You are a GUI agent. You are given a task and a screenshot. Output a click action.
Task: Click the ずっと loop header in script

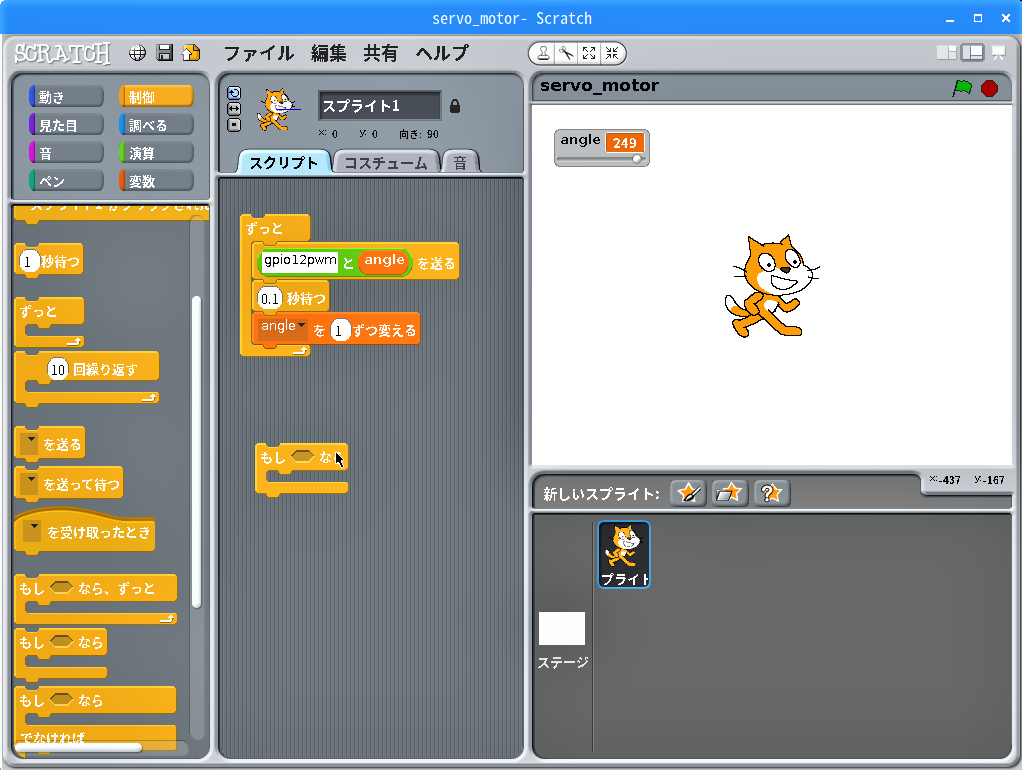point(275,228)
